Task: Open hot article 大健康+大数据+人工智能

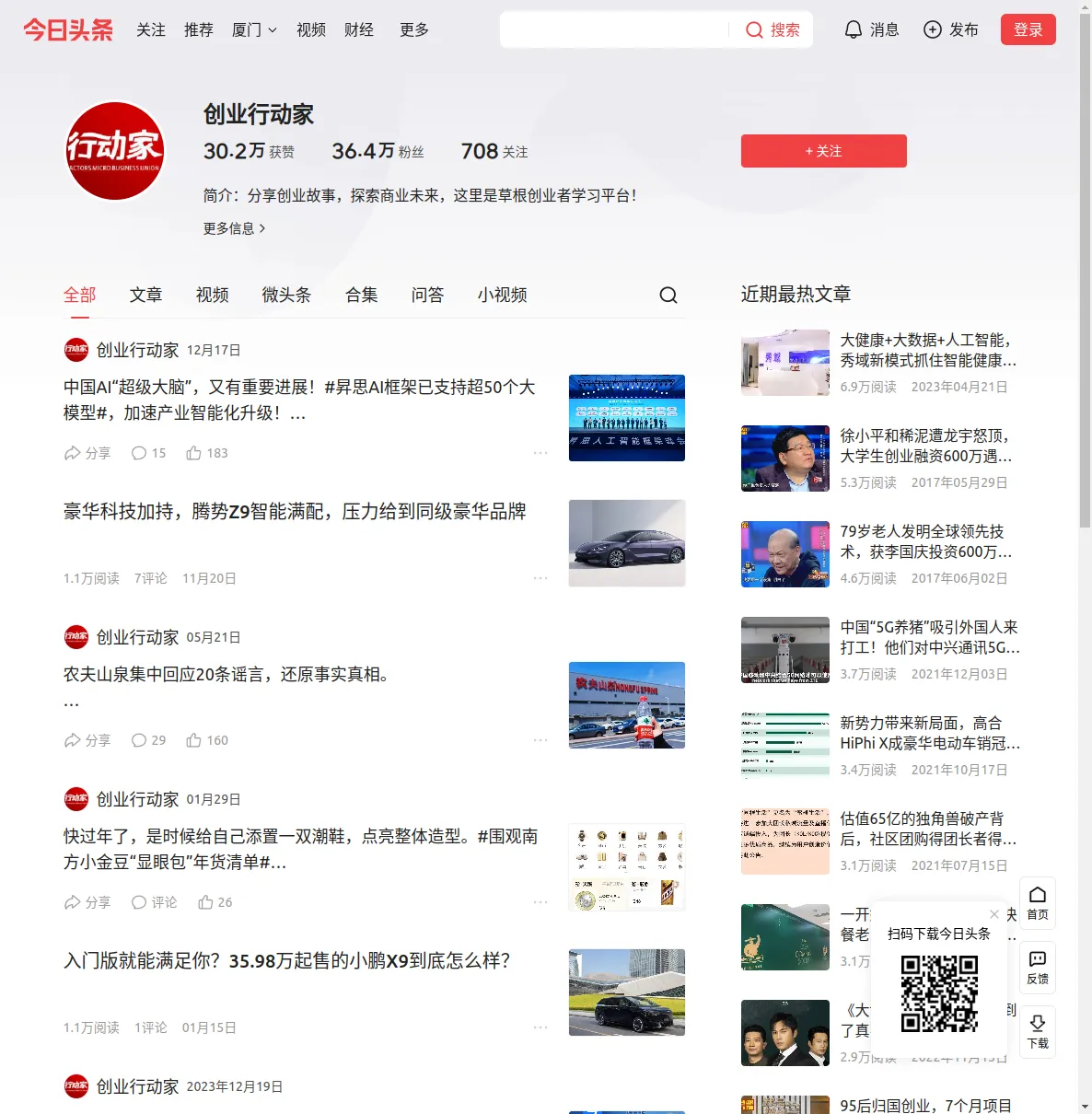Action: 929,350
